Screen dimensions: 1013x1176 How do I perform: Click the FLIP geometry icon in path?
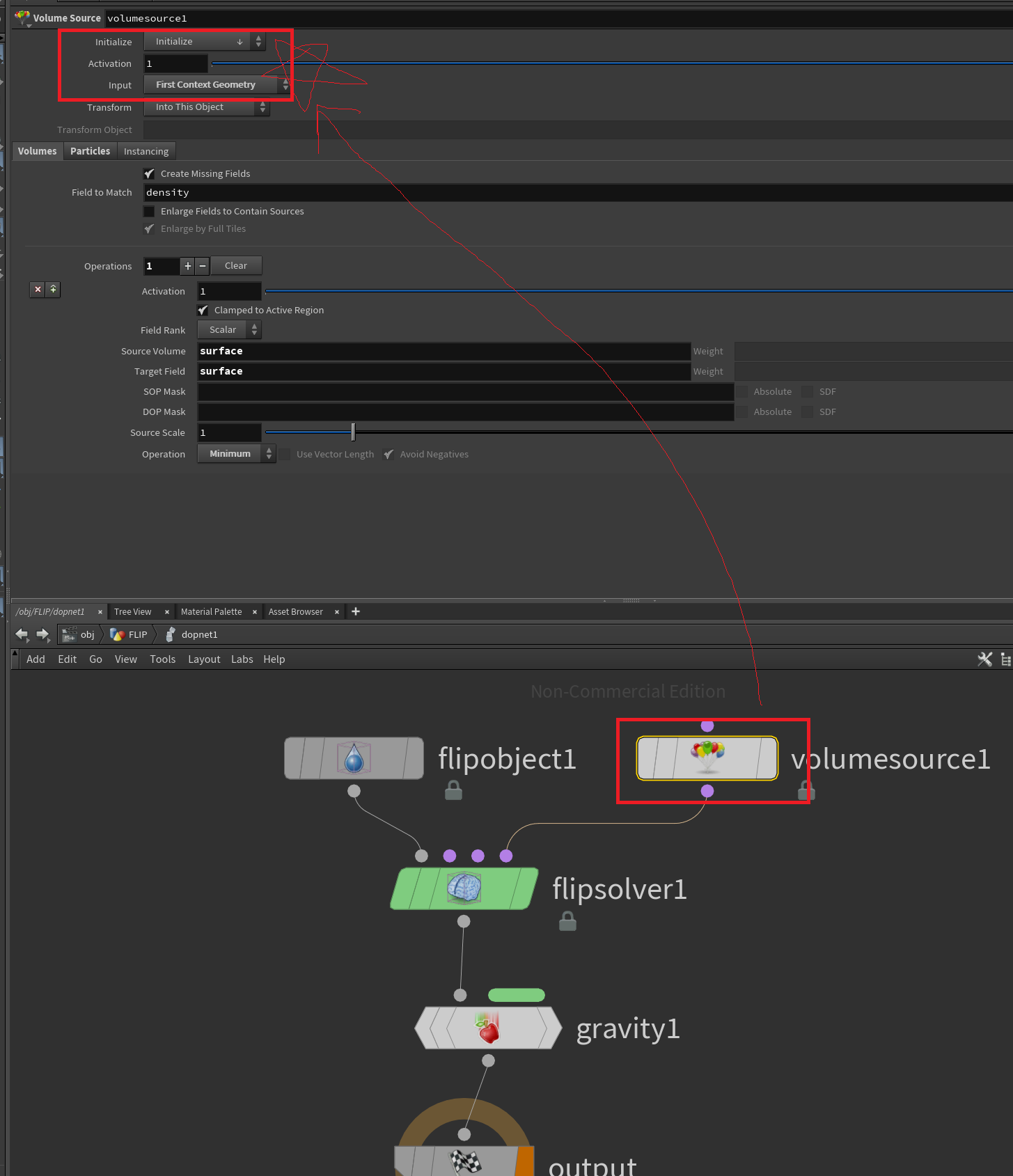tap(117, 634)
